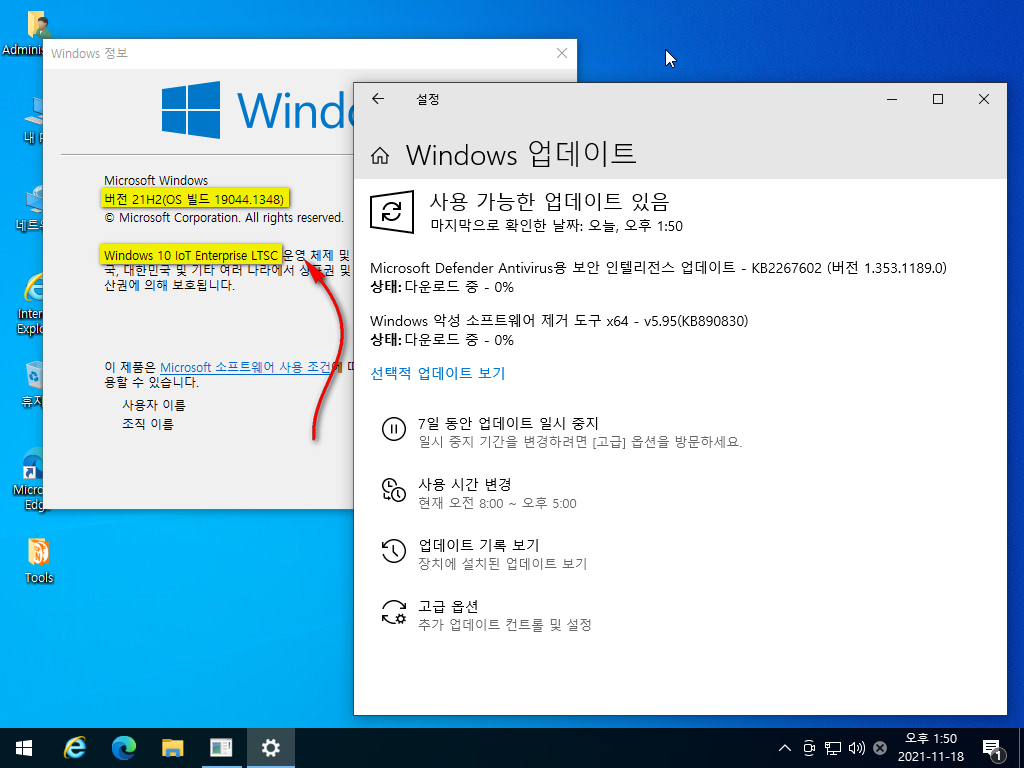Go back using the Settings back arrow
Screen dimensions: 1024x768
378,99
